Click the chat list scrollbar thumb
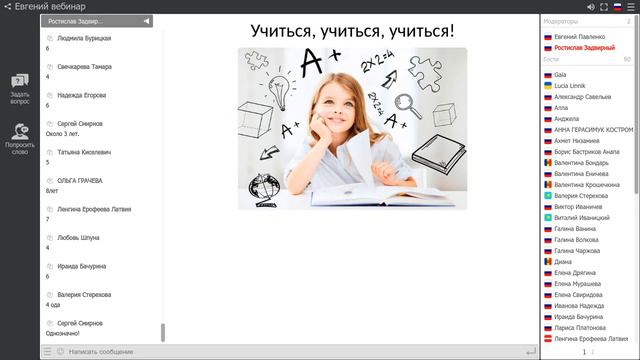This screenshot has width=640, height=360. (x=163, y=333)
